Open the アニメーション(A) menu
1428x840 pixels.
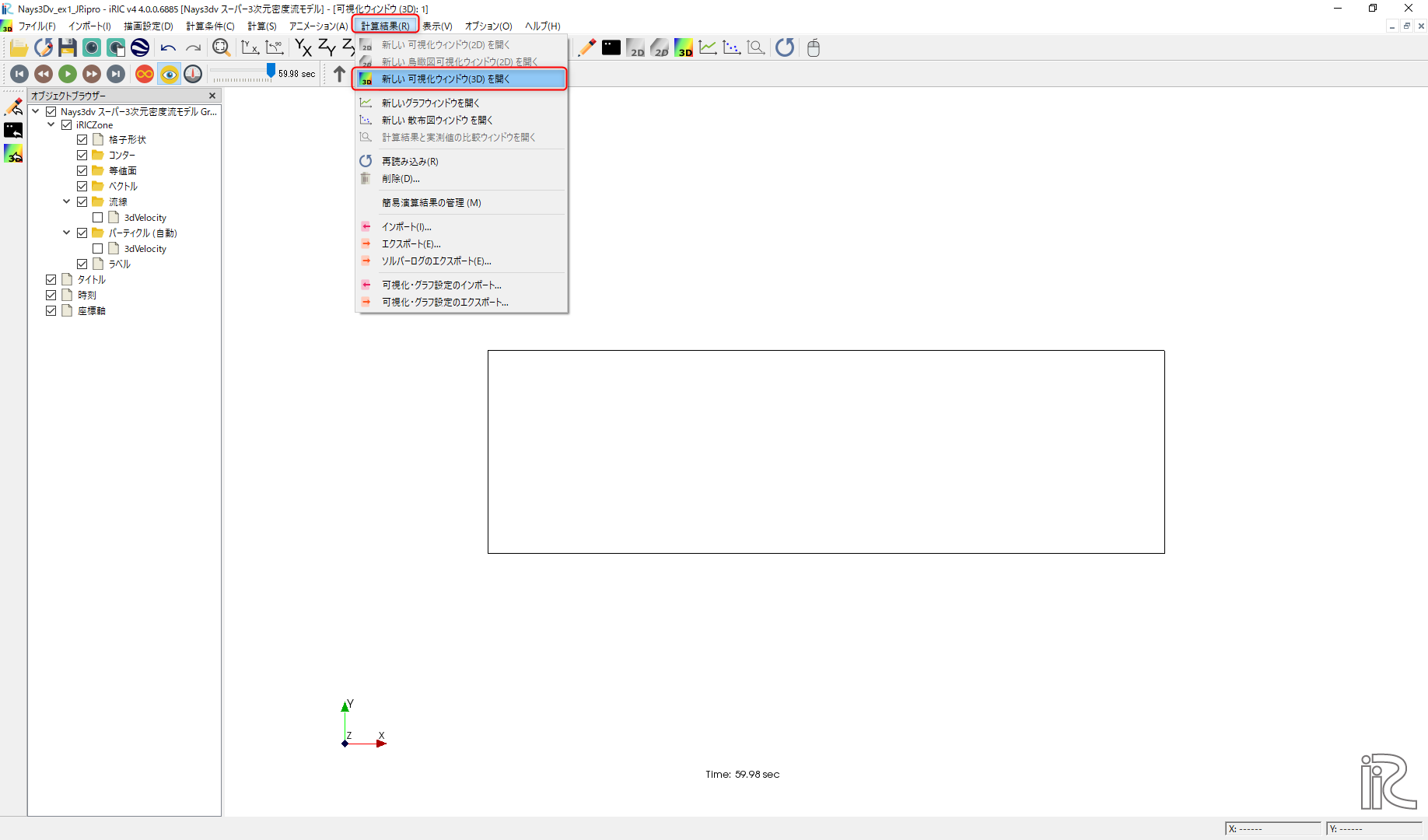point(318,26)
